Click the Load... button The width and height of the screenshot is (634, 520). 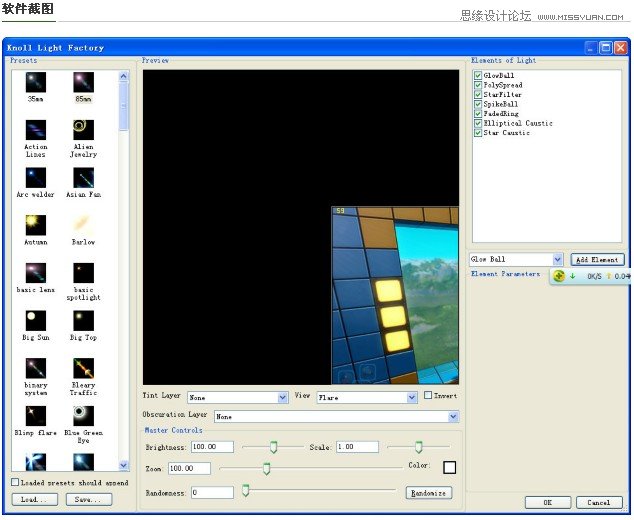click(34, 499)
